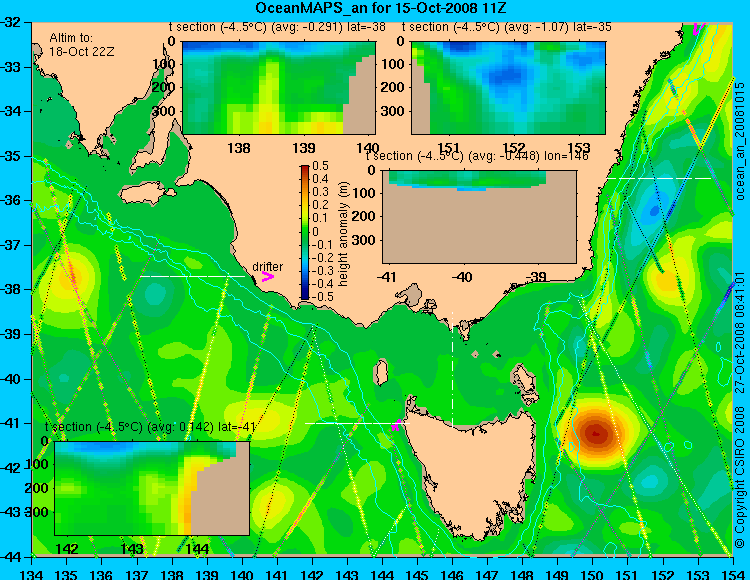Viewport: 750px width, 580px height.
Task: Click the '142' longitude label under the lat=-41 inset
Action: tap(67, 549)
